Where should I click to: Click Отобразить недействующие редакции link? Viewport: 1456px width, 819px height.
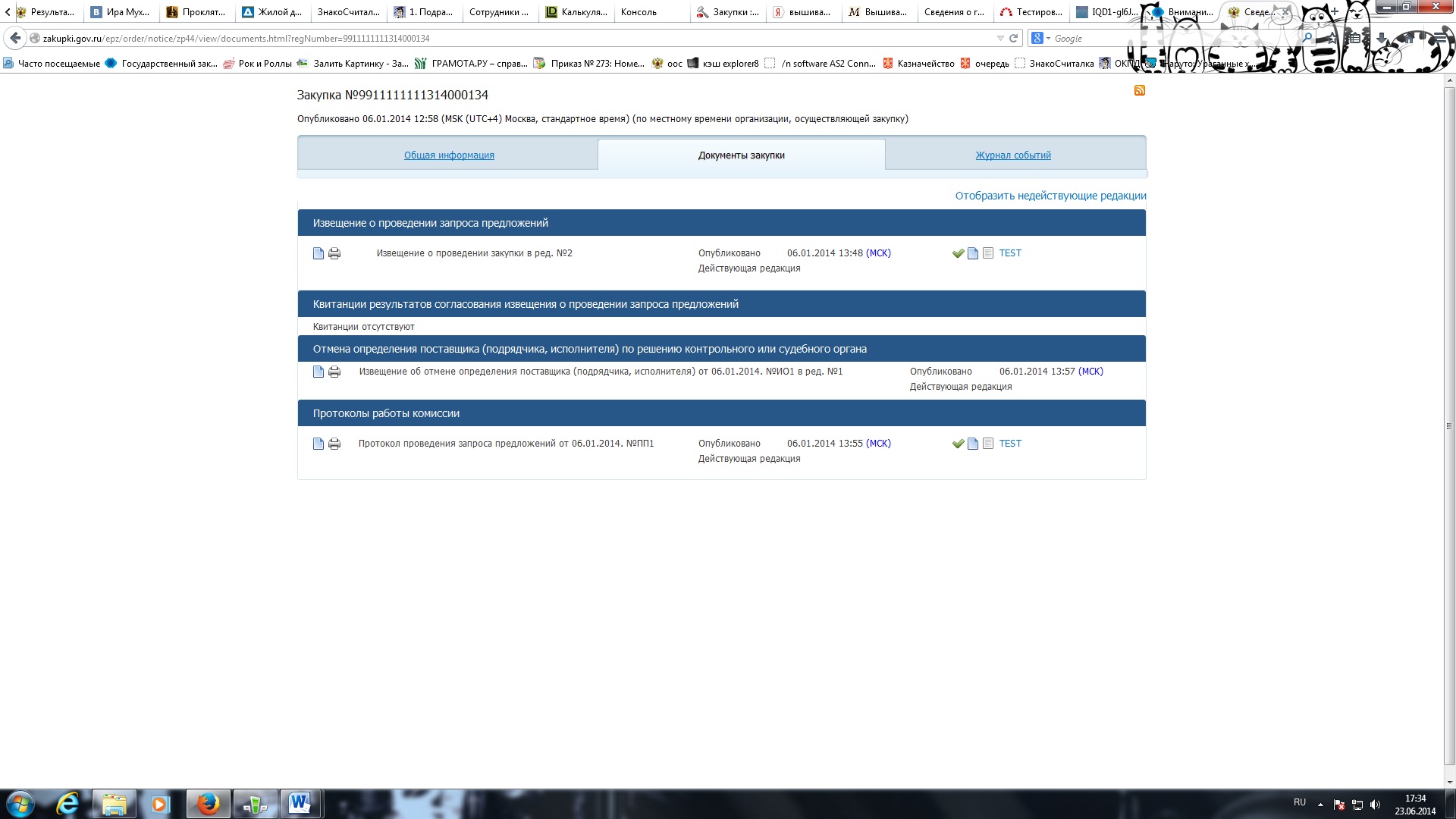click(x=1050, y=196)
